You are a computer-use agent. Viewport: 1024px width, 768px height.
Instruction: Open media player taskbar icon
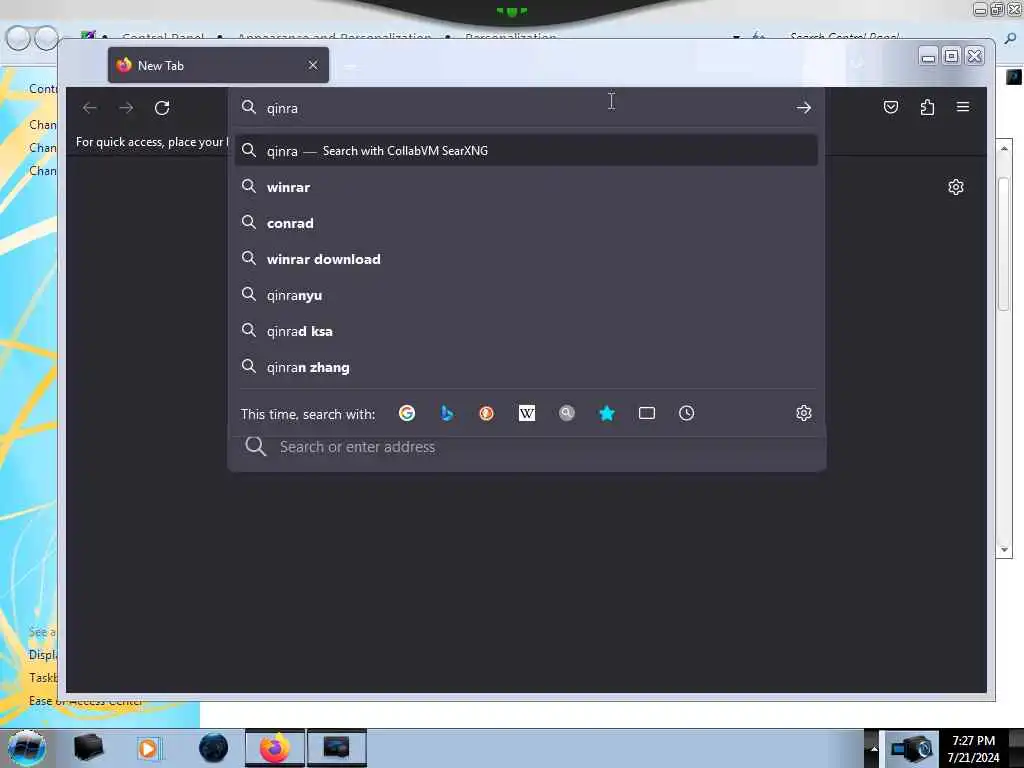(x=148, y=748)
